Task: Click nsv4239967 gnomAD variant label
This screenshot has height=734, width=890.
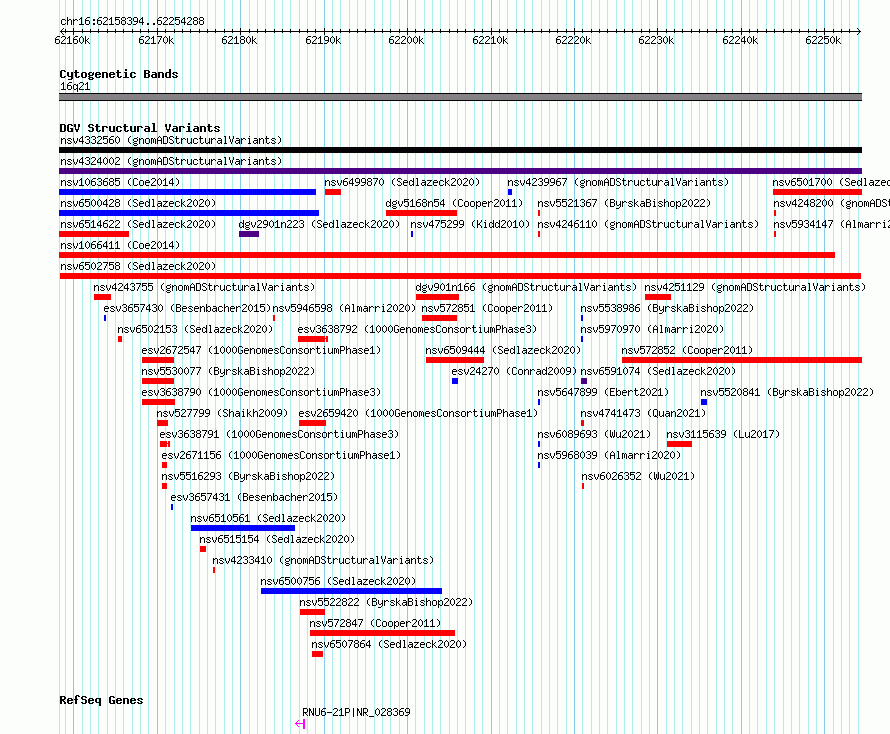Action: [618, 182]
